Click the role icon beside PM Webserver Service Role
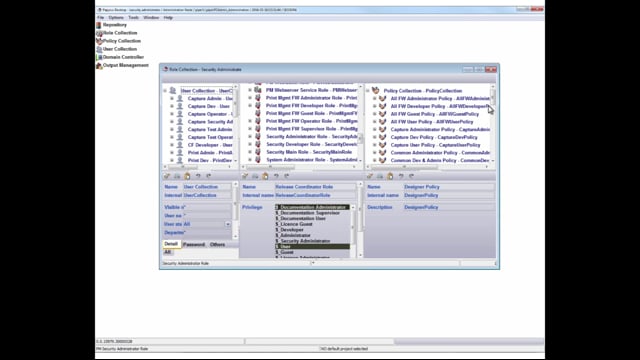640x360 pixels. (258, 90)
